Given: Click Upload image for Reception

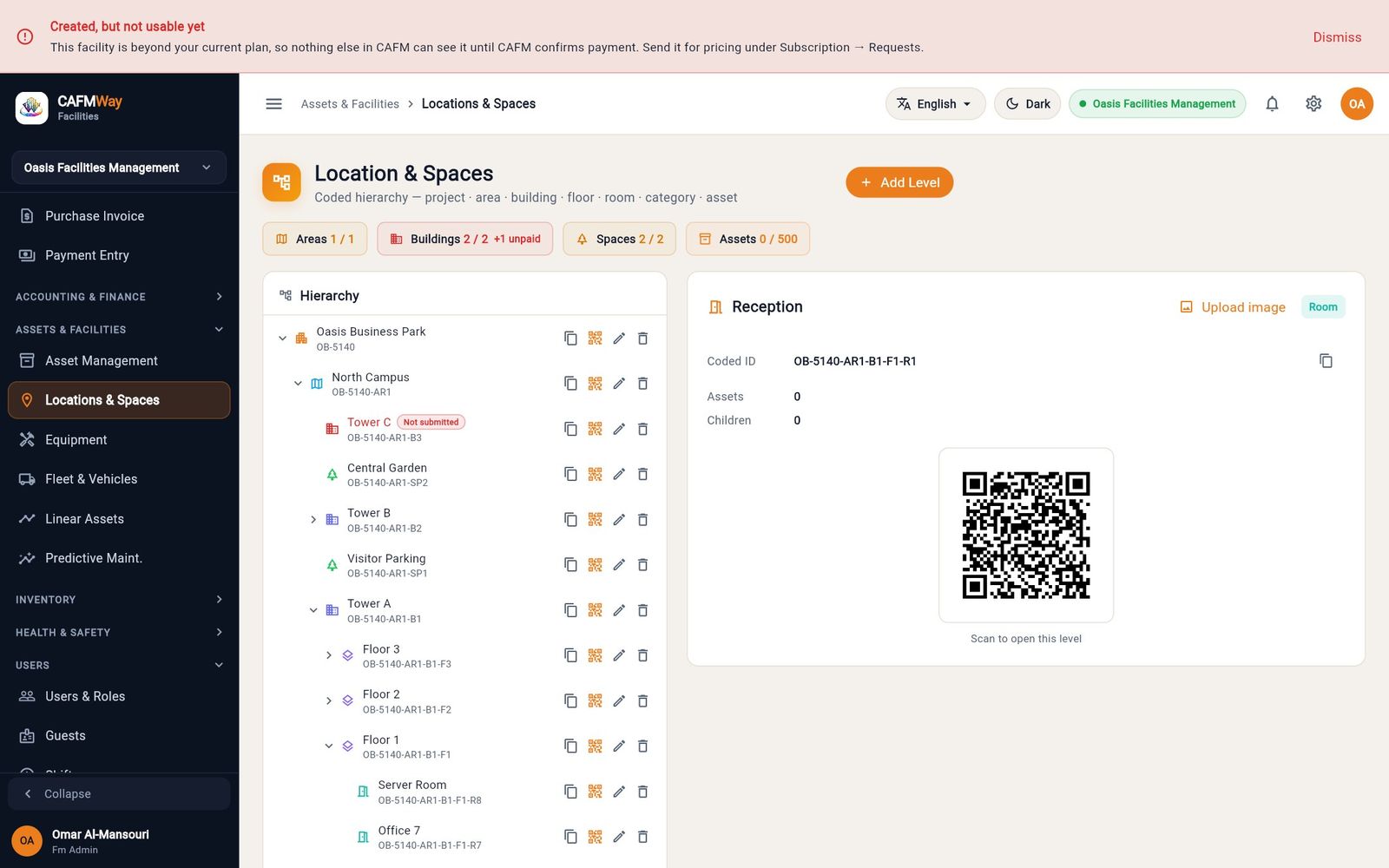Looking at the screenshot, I should coord(1233,307).
